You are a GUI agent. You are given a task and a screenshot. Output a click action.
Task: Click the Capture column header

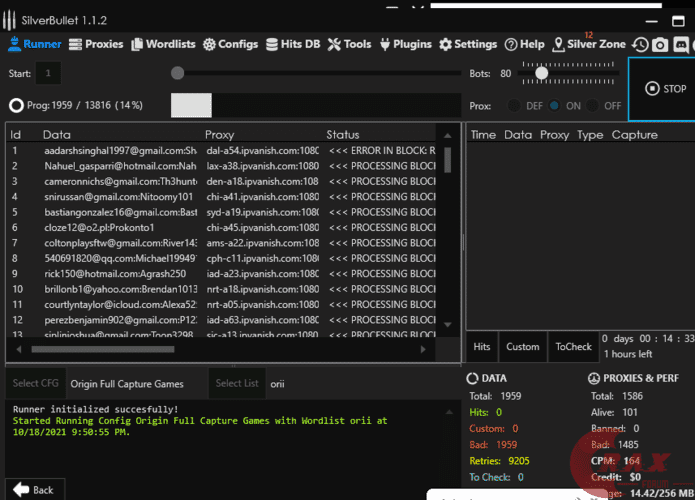pos(635,135)
